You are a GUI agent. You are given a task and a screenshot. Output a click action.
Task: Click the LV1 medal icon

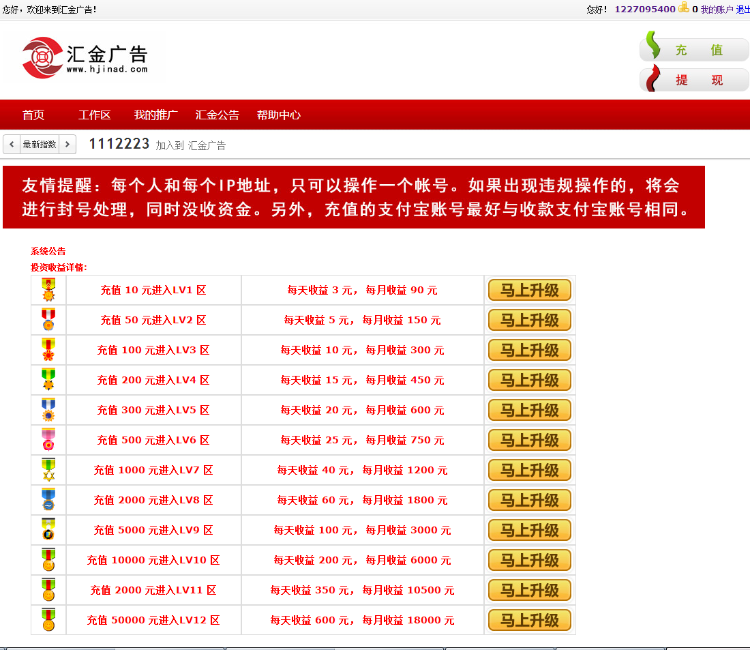48,289
